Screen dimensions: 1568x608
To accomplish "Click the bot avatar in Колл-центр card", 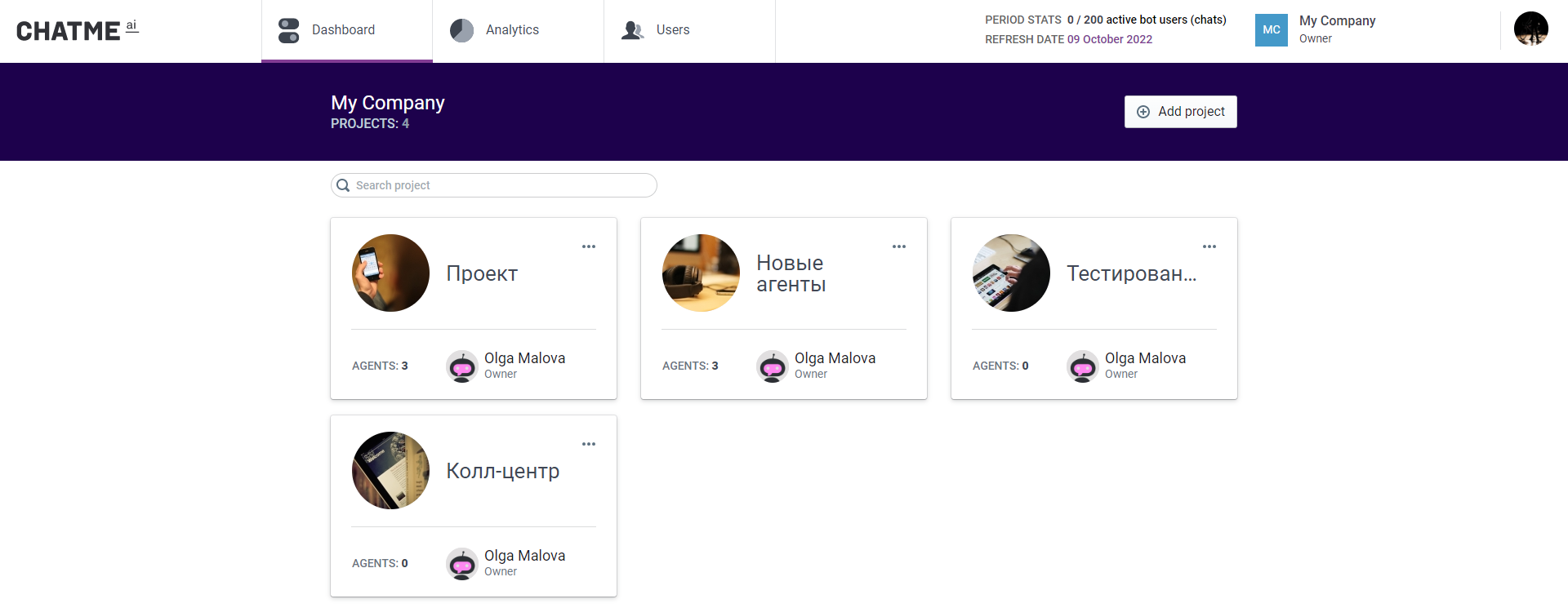I will coord(462,564).
